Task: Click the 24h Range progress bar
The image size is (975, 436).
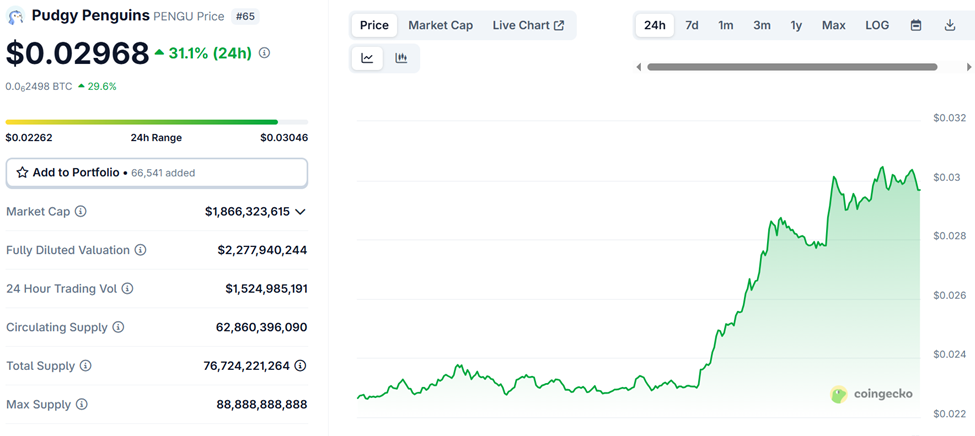Action: pyautogui.click(x=157, y=122)
